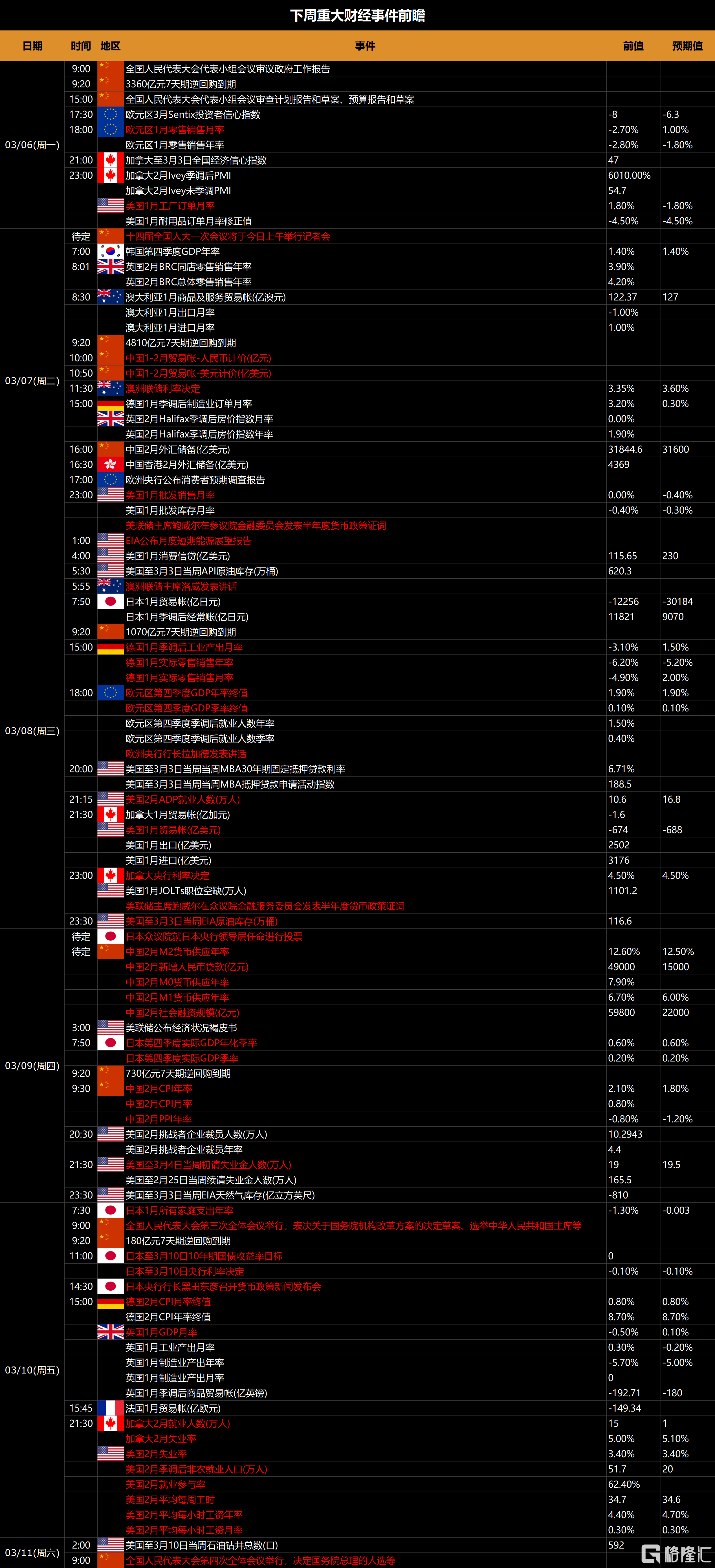The height and width of the screenshot is (1568, 715).
Task: Click the previous value -192.71
Action: (x=624, y=1393)
